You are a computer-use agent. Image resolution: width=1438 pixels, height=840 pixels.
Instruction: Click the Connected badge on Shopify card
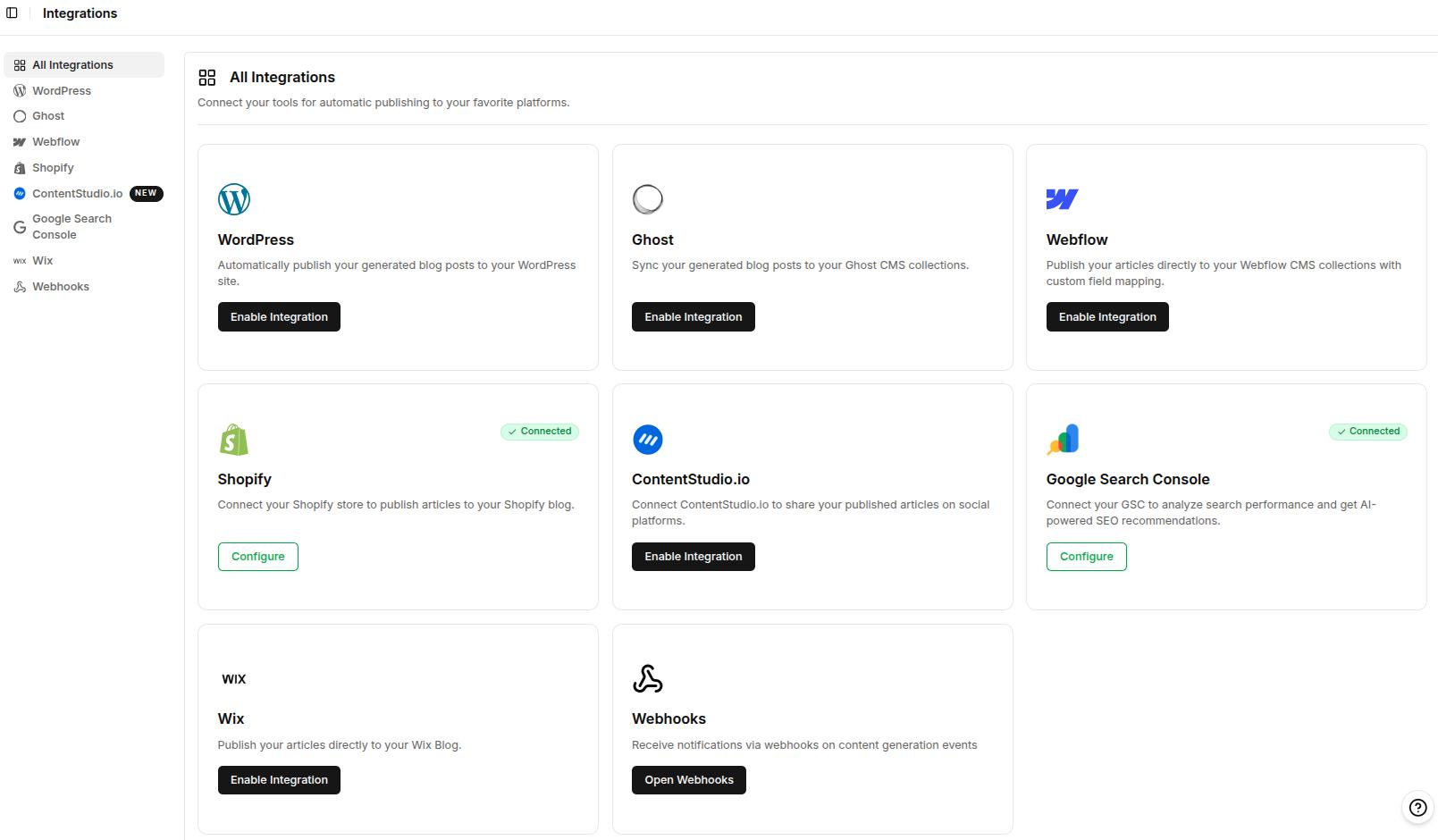point(540,432)
